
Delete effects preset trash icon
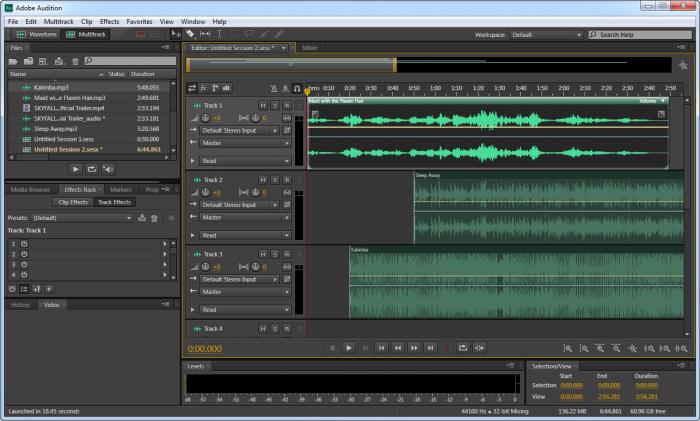154,218
